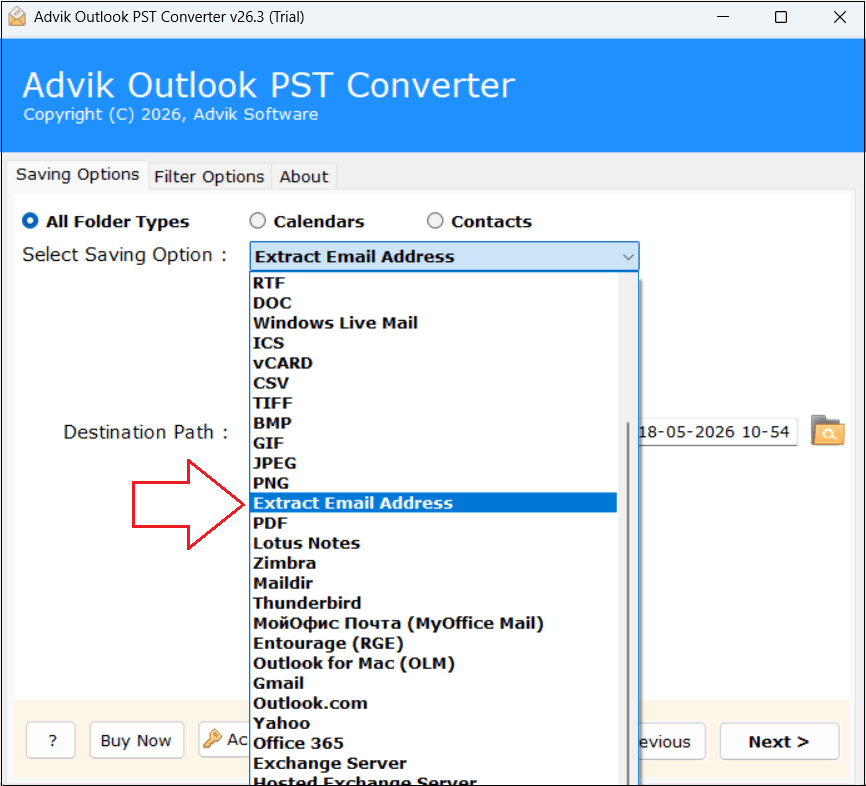Click the Advik app envelope icon in title bar

(x=17, y=17)
